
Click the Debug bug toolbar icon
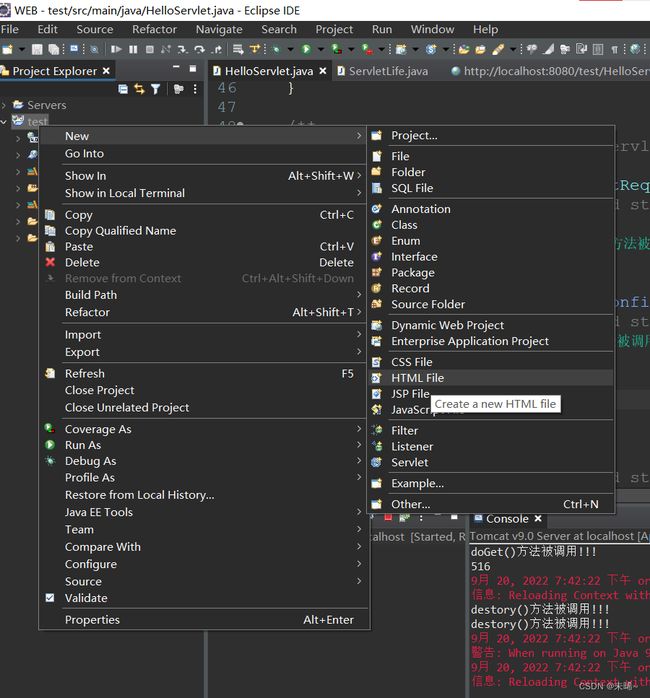[276, 49]
